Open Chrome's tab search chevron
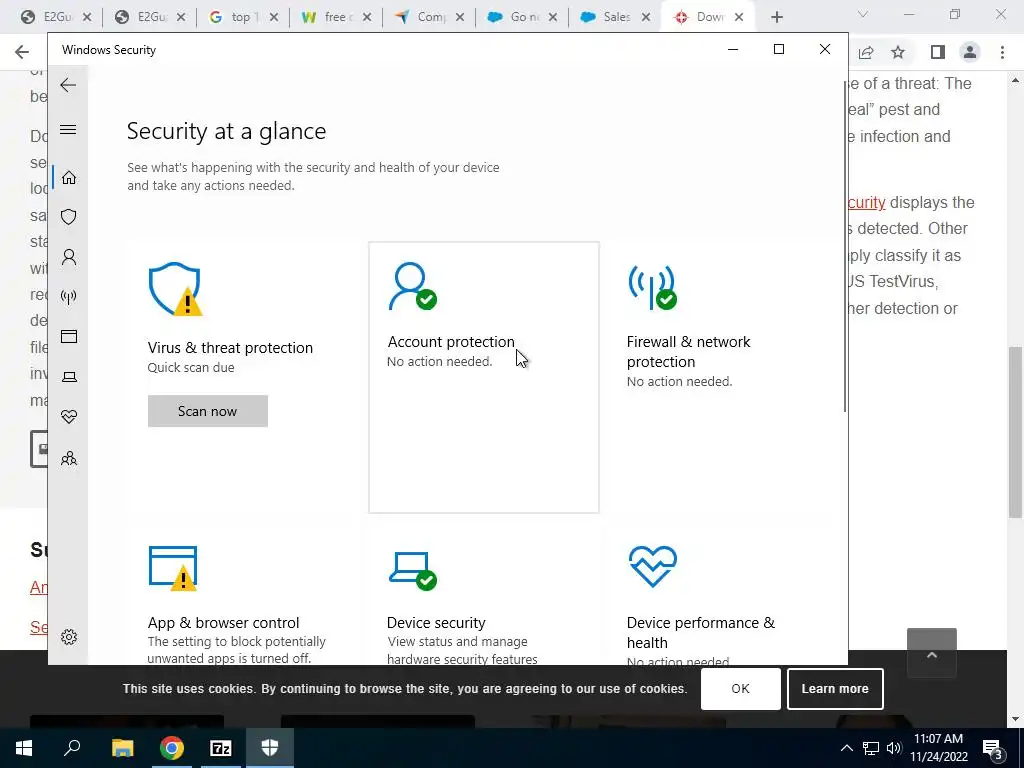 (863, 14)
